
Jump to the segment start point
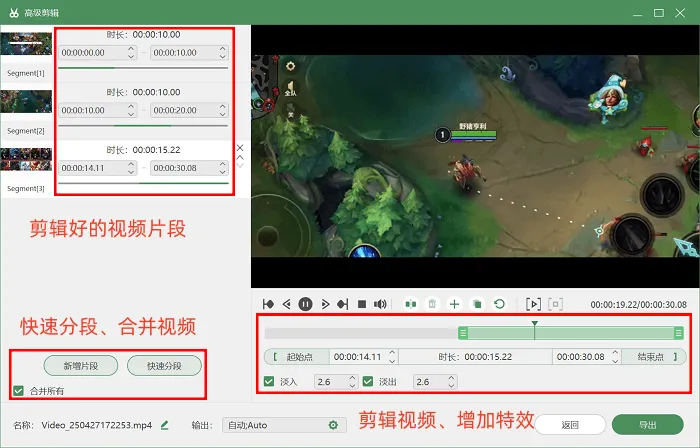268,304
